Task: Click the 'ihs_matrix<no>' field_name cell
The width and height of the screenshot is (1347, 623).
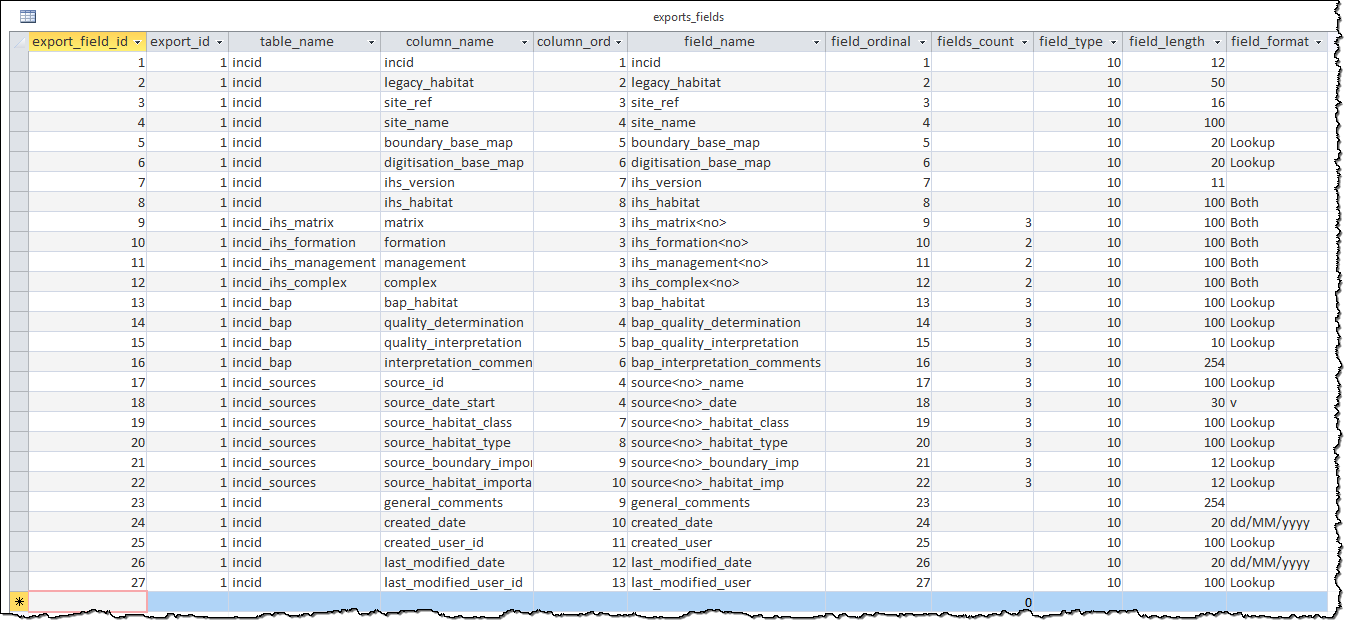Action: 727,222
